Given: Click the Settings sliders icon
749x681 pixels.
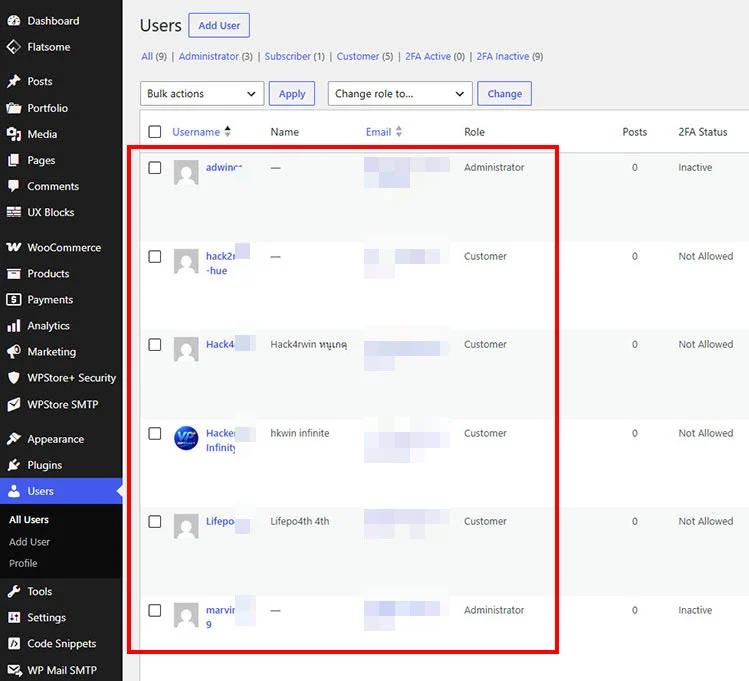Looking at the screenshot, I should pyautogui.click(x=14, y=617).
